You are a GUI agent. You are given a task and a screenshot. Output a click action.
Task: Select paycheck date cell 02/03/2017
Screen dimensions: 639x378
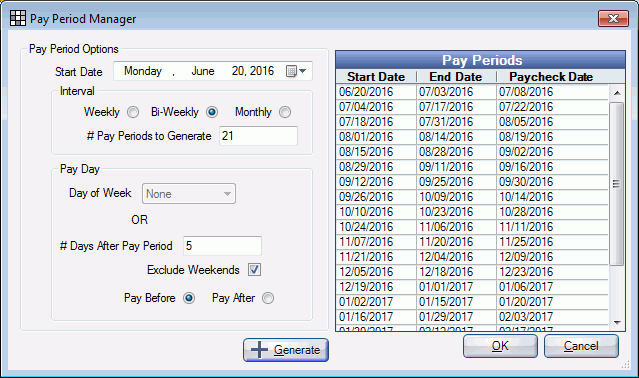pyautogui.click(x=553, y=318)
